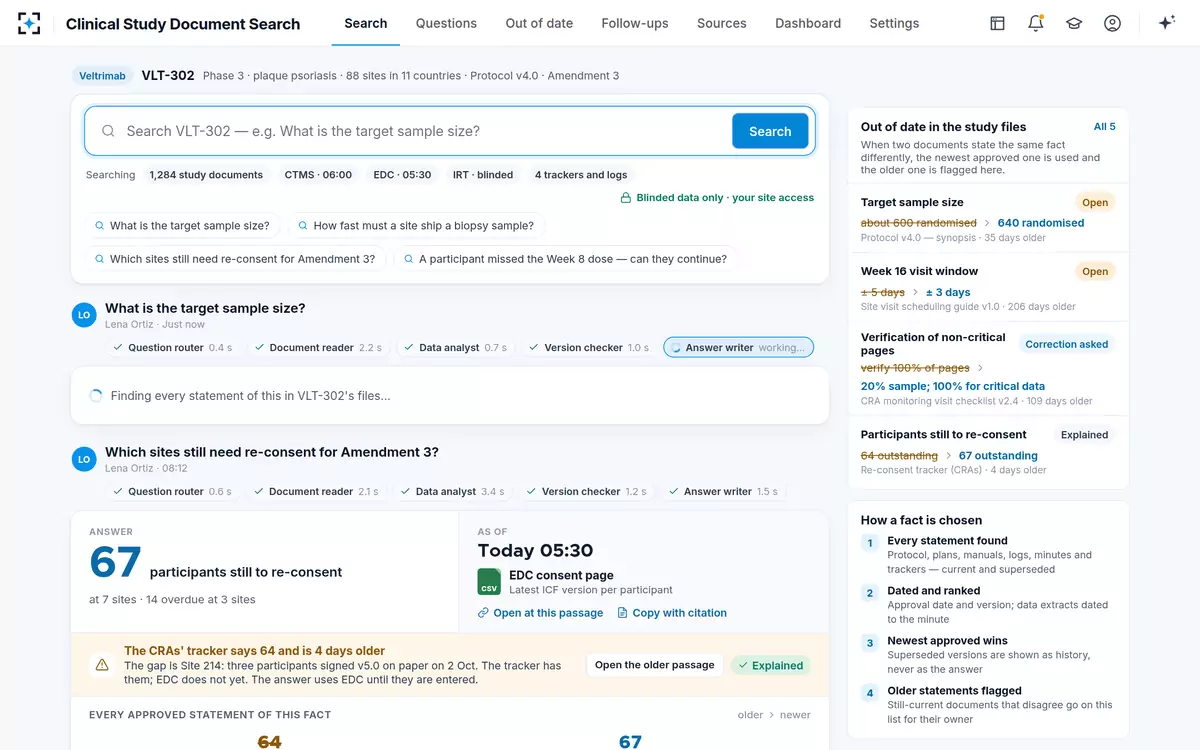Open the notifications bell
The width and height of the screenshot is (1200, 750).
pyautogui.click(x=1036, y=23)
